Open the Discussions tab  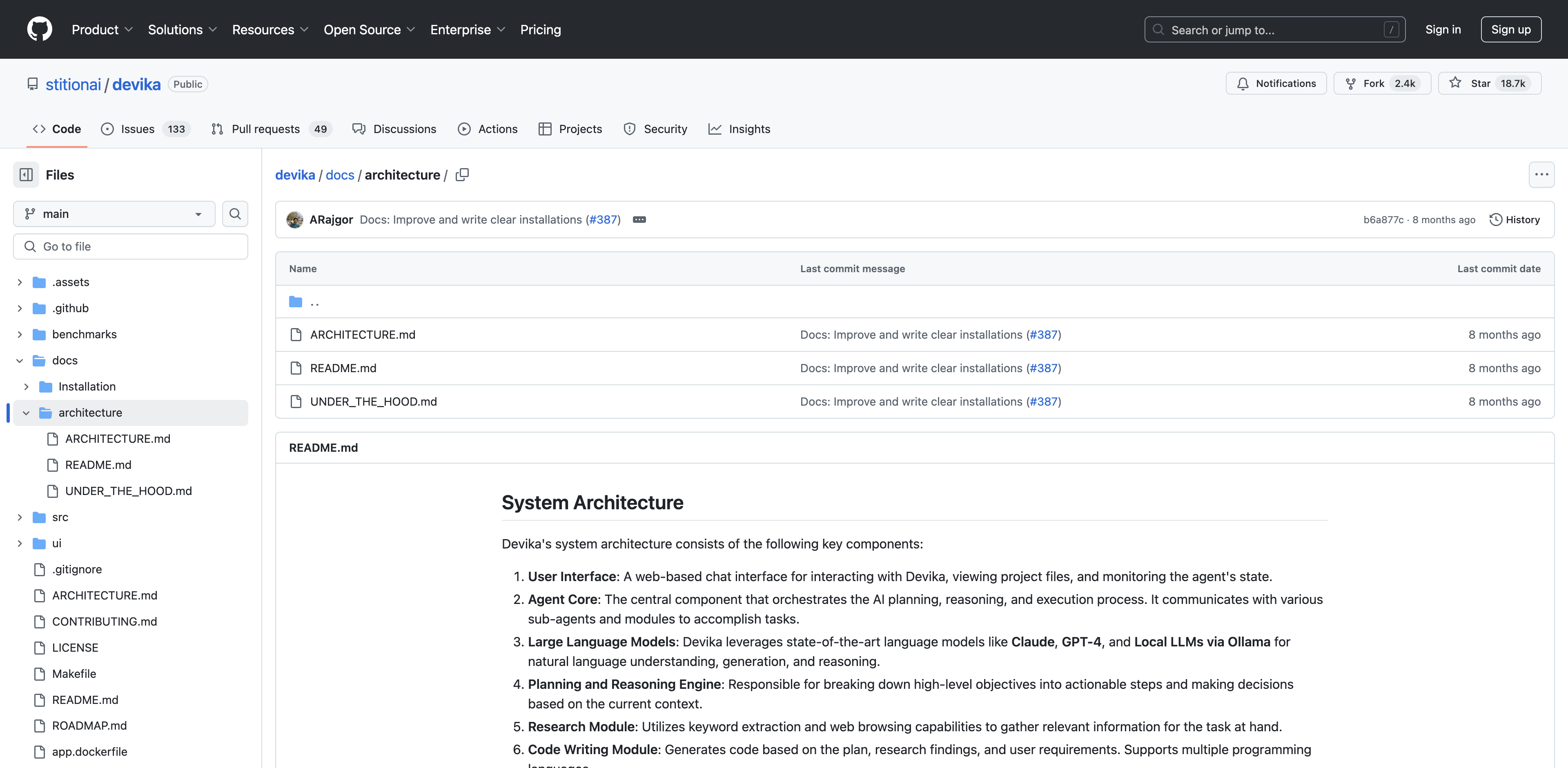point(394,129)
